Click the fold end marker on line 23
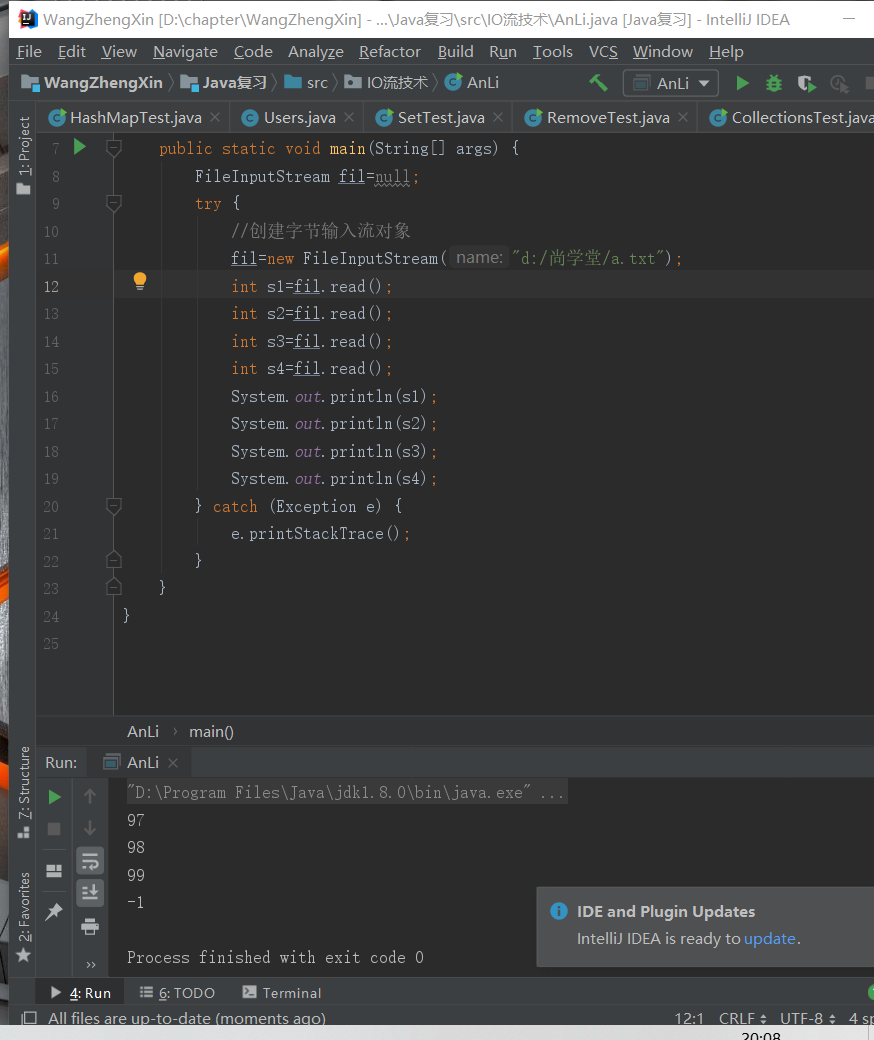874x1040 pixels. click(113, 588)
